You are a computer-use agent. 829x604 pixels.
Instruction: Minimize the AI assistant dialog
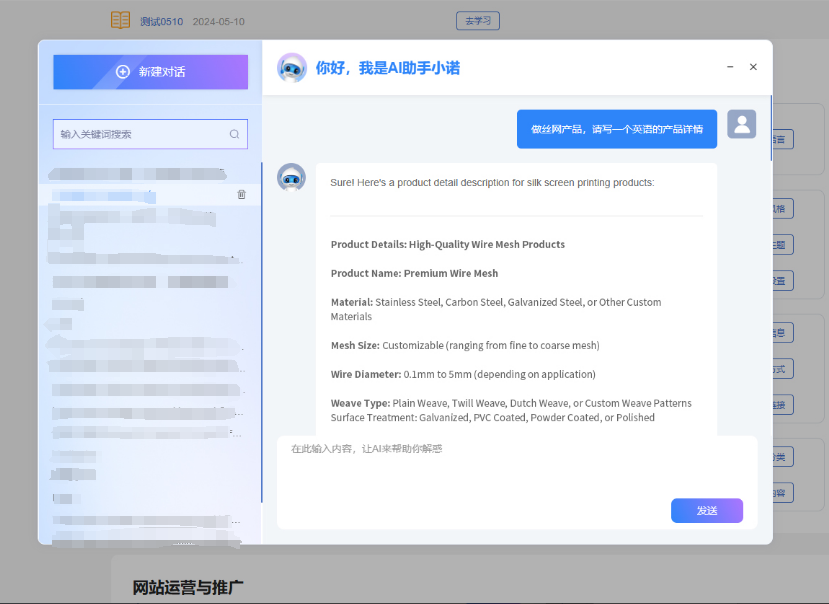(x=730, y=67)
